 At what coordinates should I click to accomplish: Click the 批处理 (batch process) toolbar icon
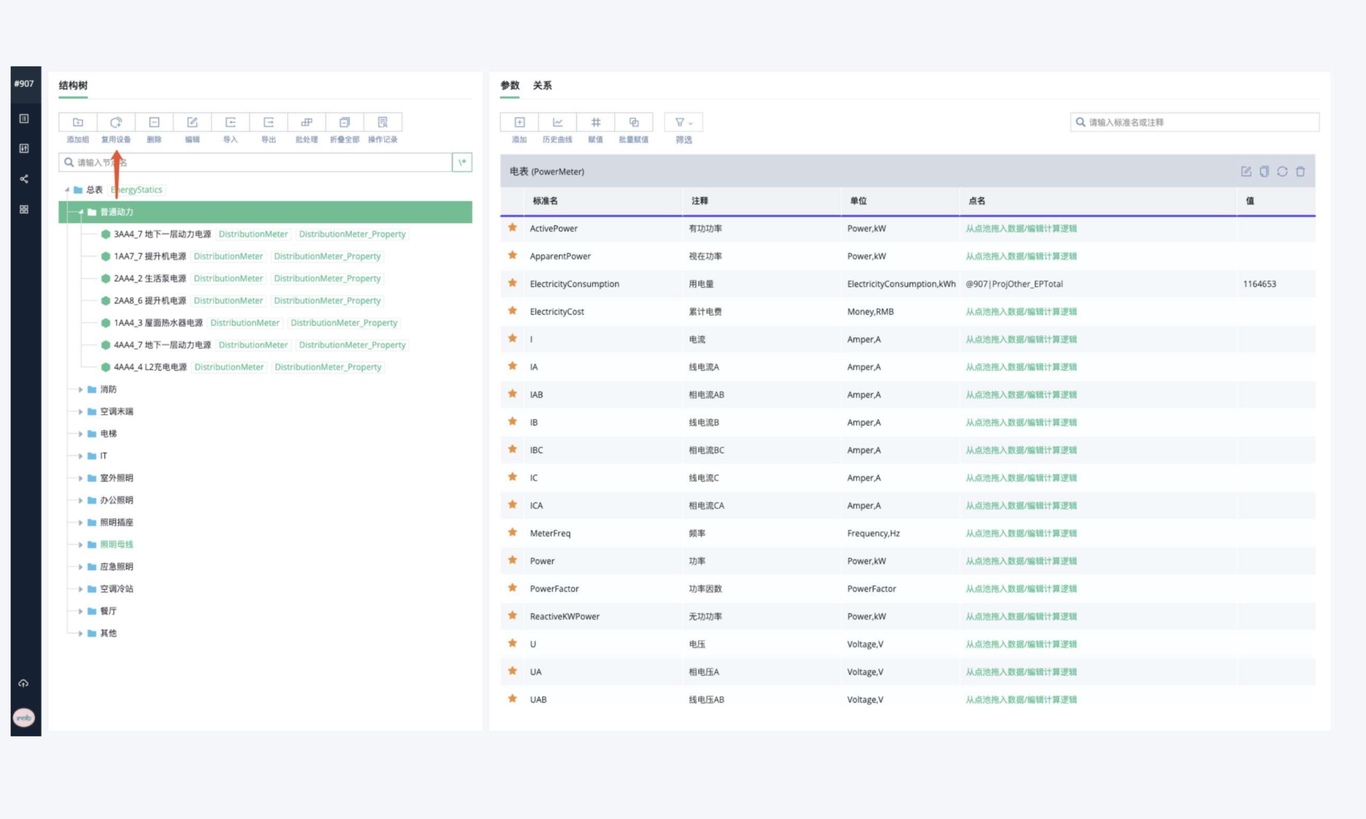pos(306,122)
